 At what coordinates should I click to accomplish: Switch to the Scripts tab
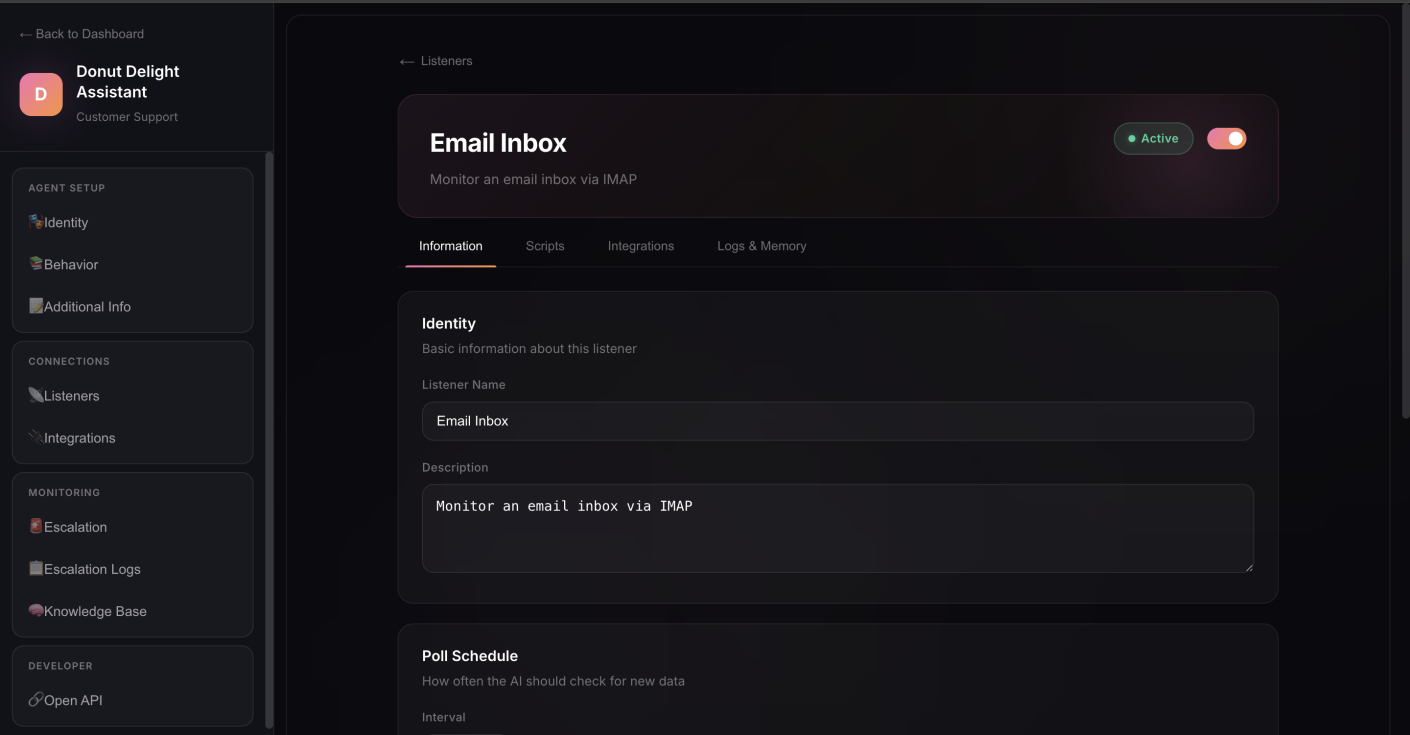[545, 245]
